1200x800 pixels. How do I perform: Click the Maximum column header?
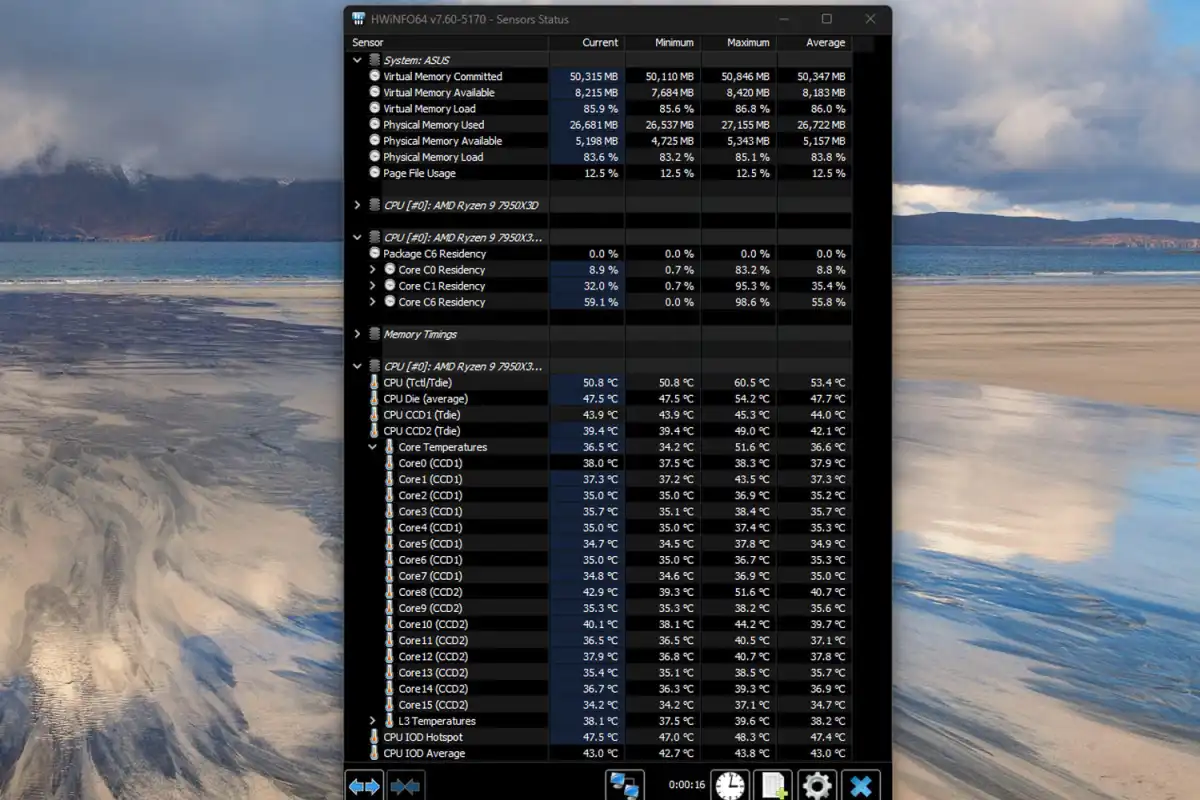pyautogui.click(x=748, y=43)
